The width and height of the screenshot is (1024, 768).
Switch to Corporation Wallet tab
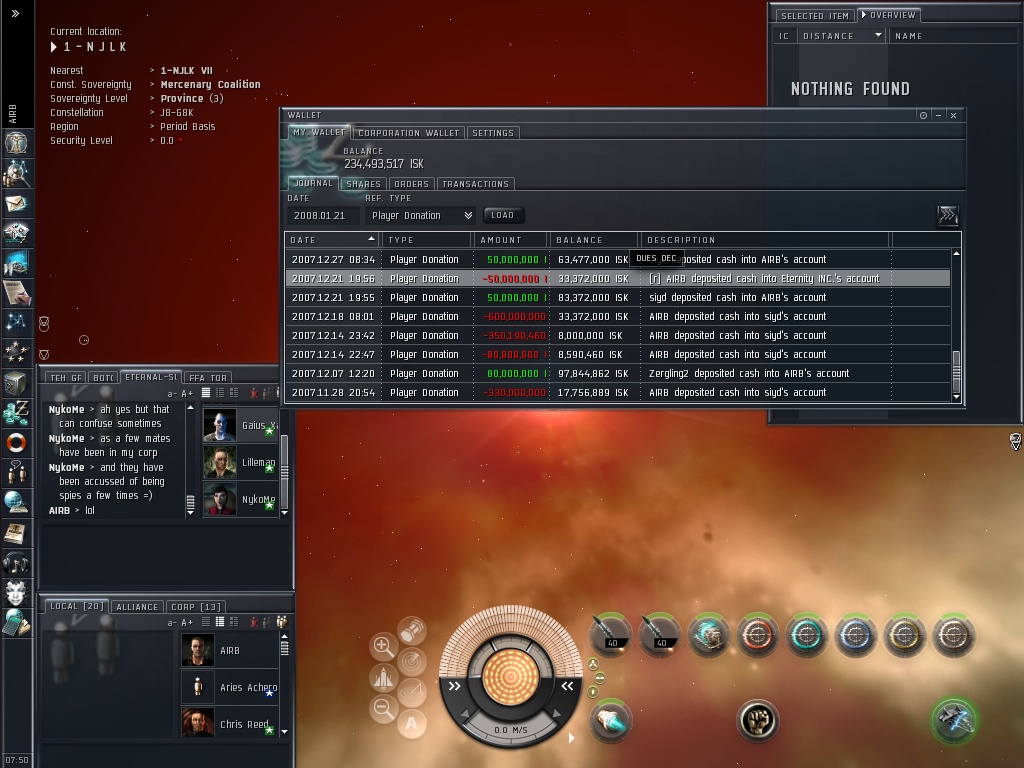click(409, 133)
